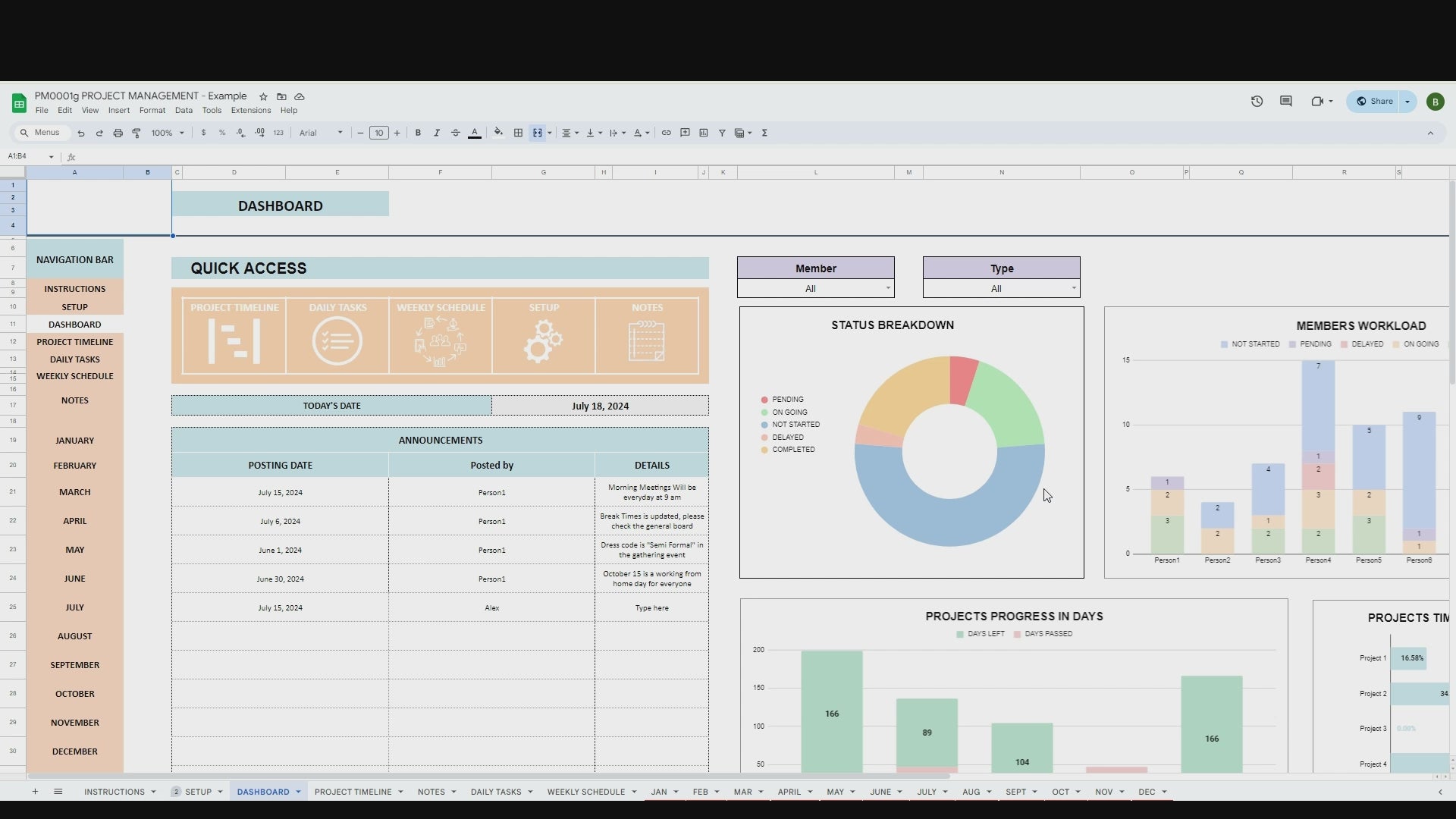Increase decimal places
1456x819 pixels.
tap(260, 133)
